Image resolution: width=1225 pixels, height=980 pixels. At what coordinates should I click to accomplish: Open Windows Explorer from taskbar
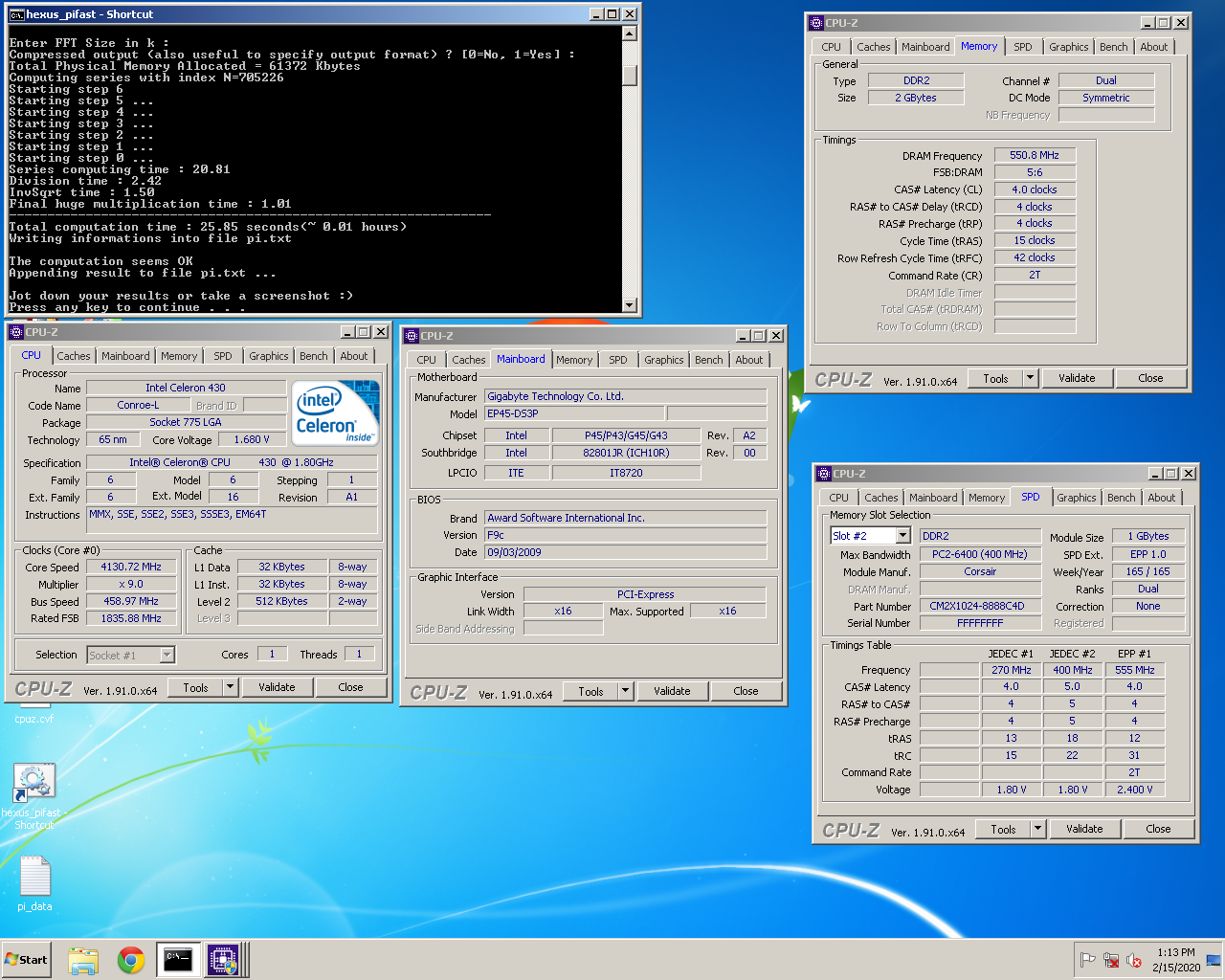(x=83, y=960)
